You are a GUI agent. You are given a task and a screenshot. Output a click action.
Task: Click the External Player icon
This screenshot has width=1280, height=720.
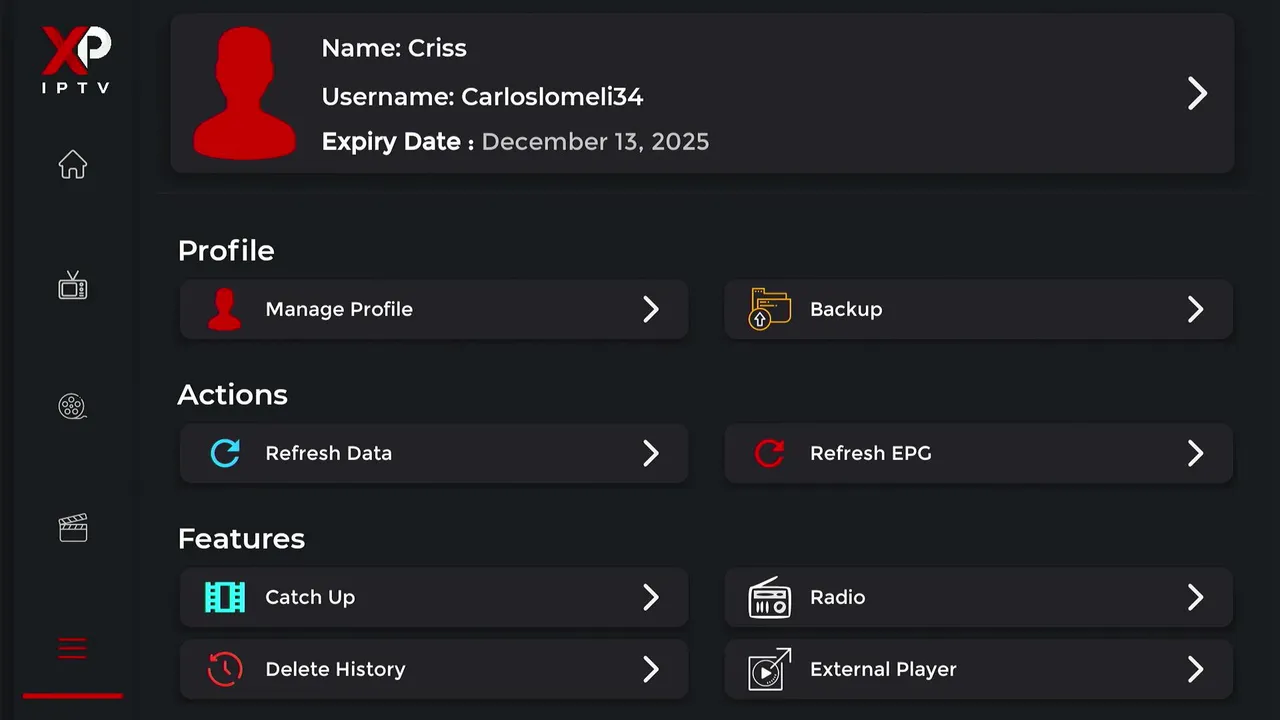click(x=769, y=669)
